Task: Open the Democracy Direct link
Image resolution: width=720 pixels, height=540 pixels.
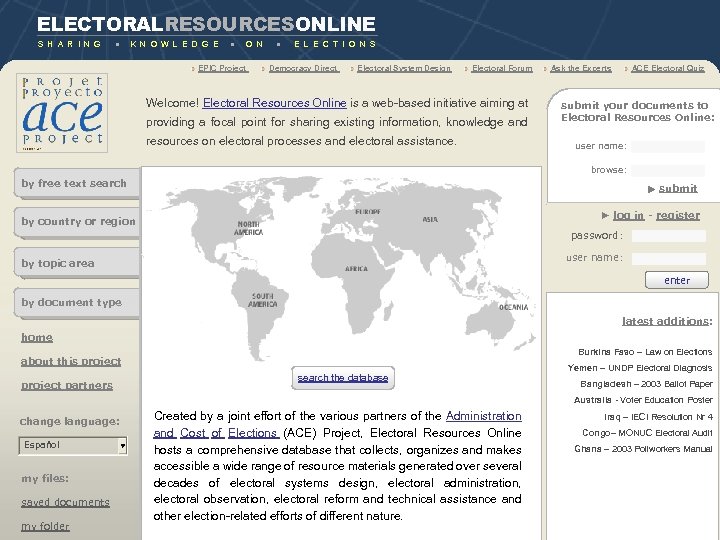Action: pyautogui.click(x=304, y=68)
